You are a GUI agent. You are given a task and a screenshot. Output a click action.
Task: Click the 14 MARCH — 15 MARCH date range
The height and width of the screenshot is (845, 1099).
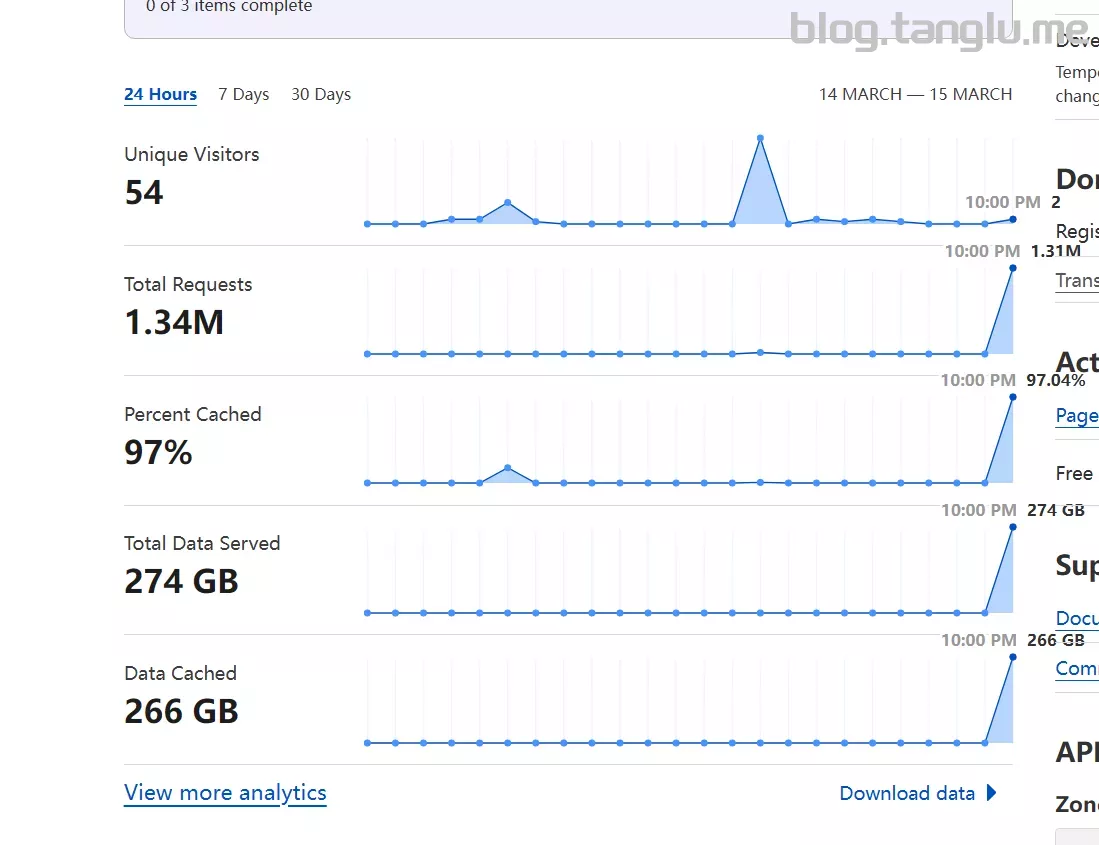915,94
